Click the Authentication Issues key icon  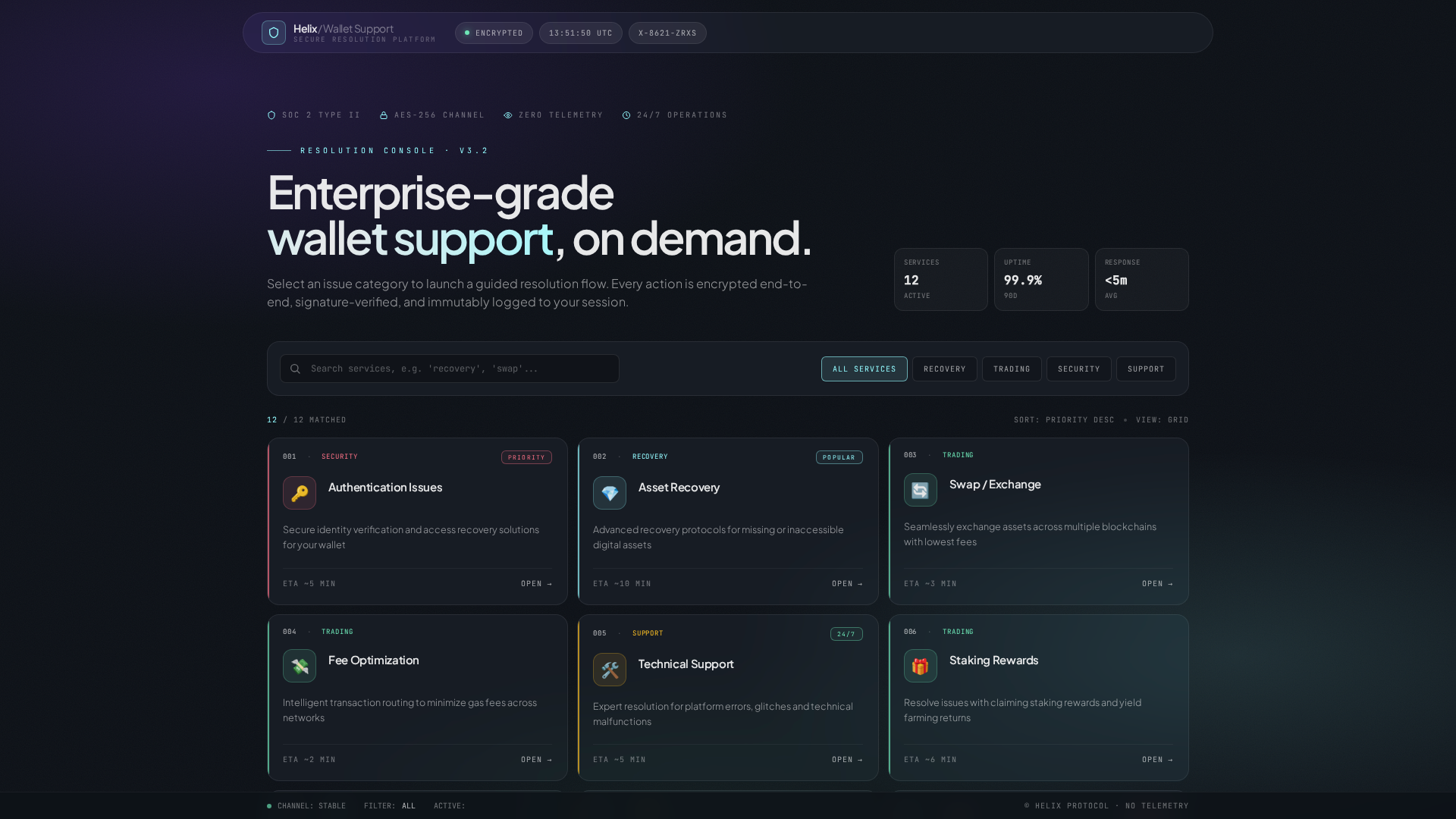(300, 493)
